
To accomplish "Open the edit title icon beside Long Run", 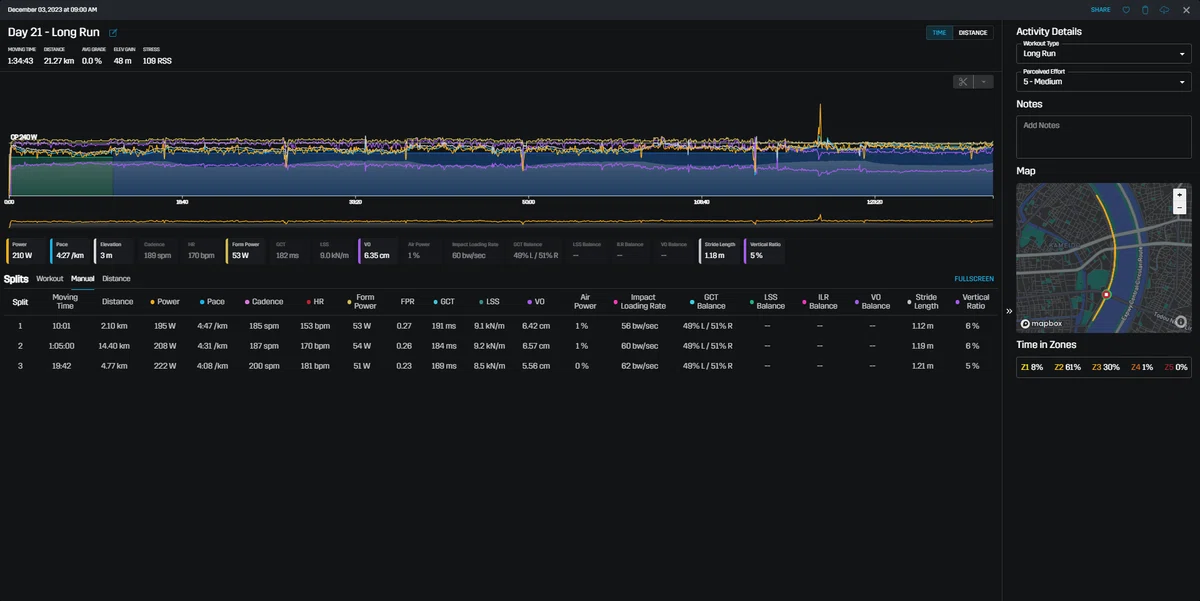I will tap(113, 33).
